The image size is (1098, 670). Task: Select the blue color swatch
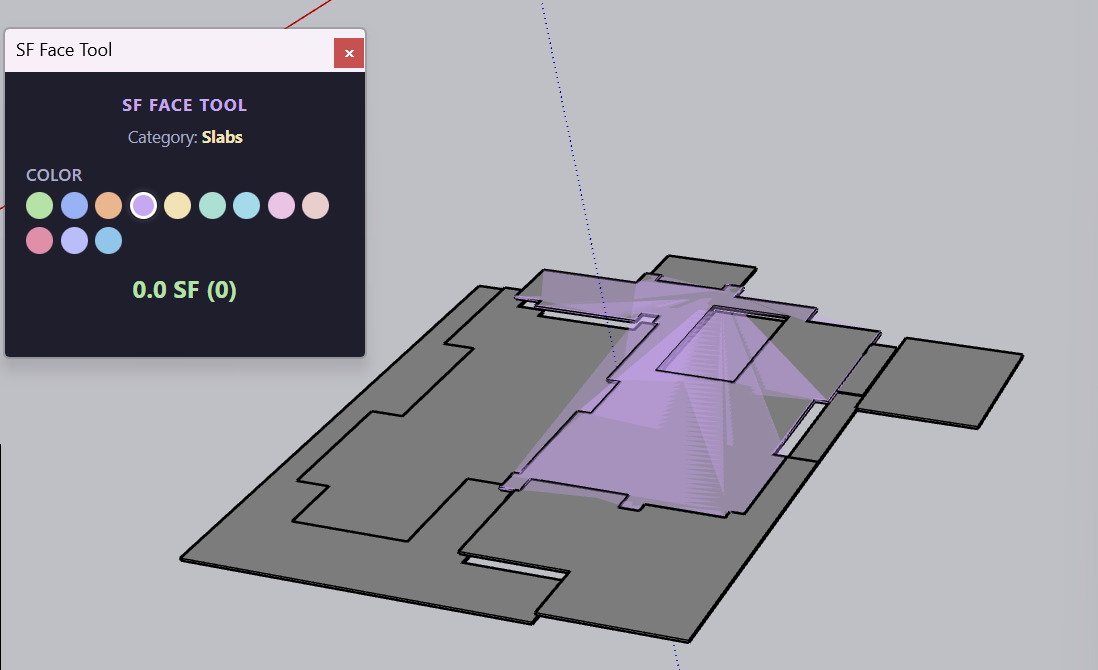click(74, 205)
